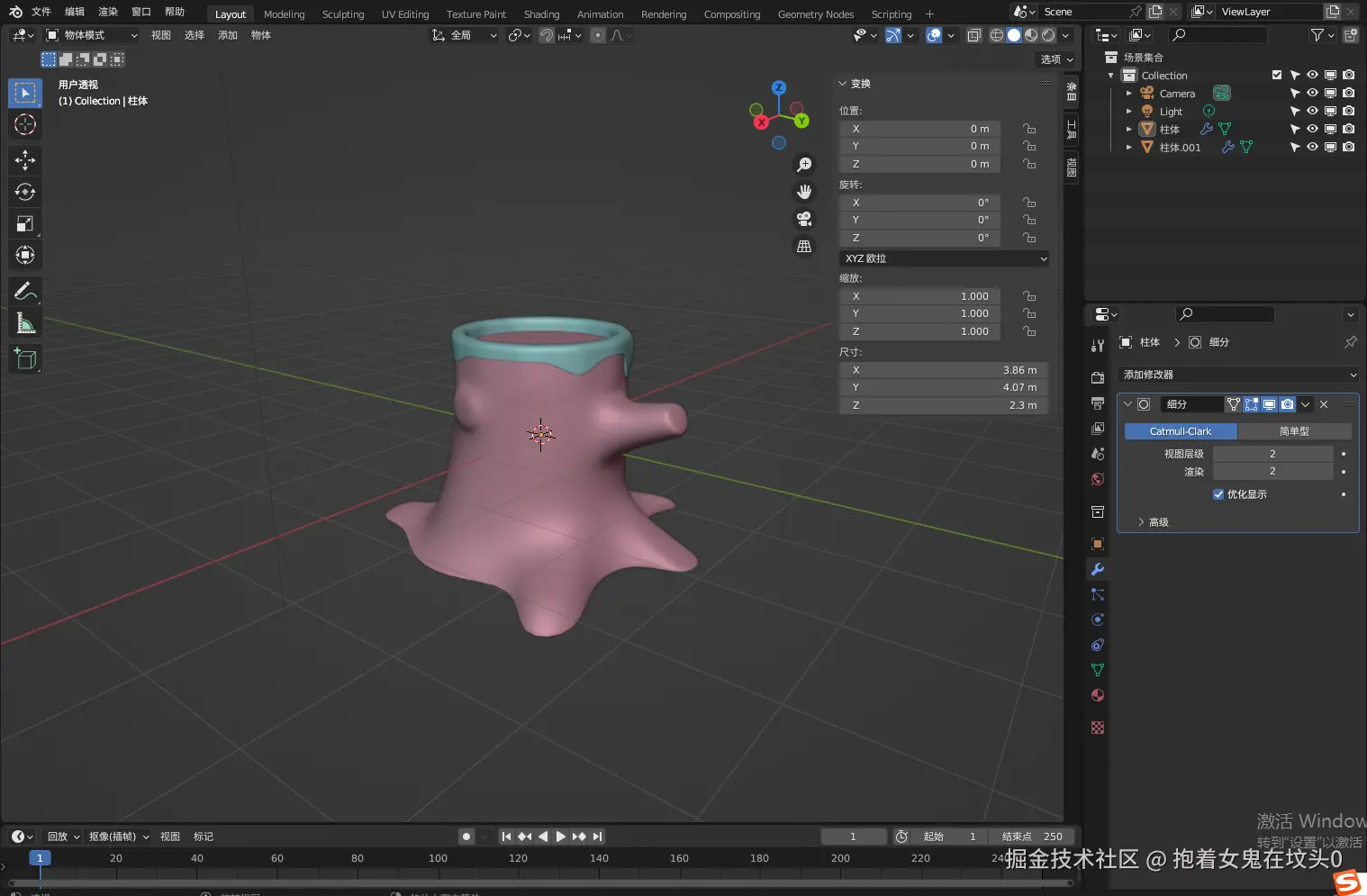Open the Modifier properties wrench tab

[1097, 569]
